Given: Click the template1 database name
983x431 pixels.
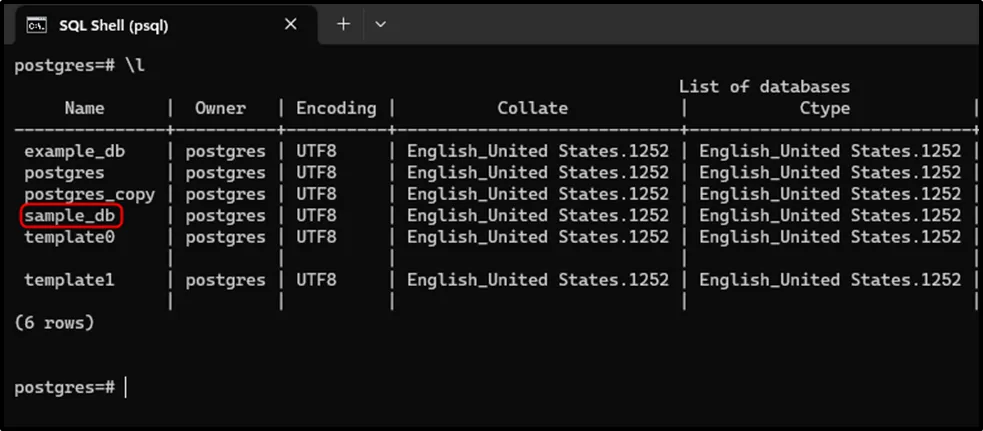Looking at the screenshot, I should point(69,280).
